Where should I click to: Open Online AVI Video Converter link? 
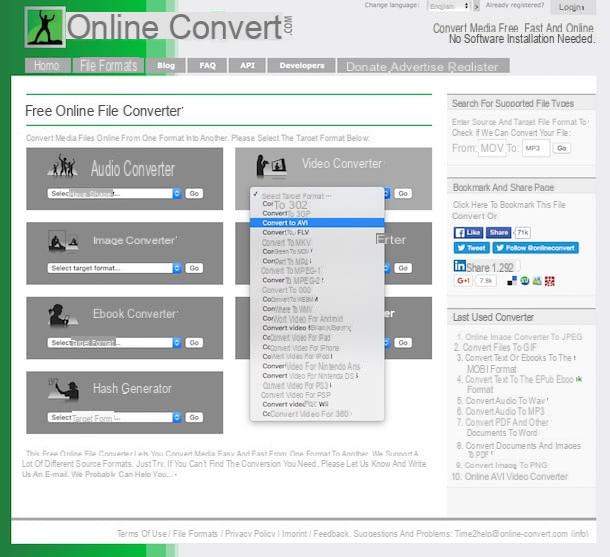pos(516,476)
